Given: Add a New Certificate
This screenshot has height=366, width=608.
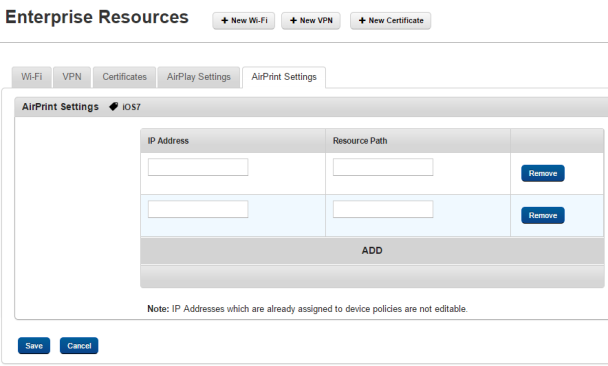Looking at the screenshot, I should (390, 21).
